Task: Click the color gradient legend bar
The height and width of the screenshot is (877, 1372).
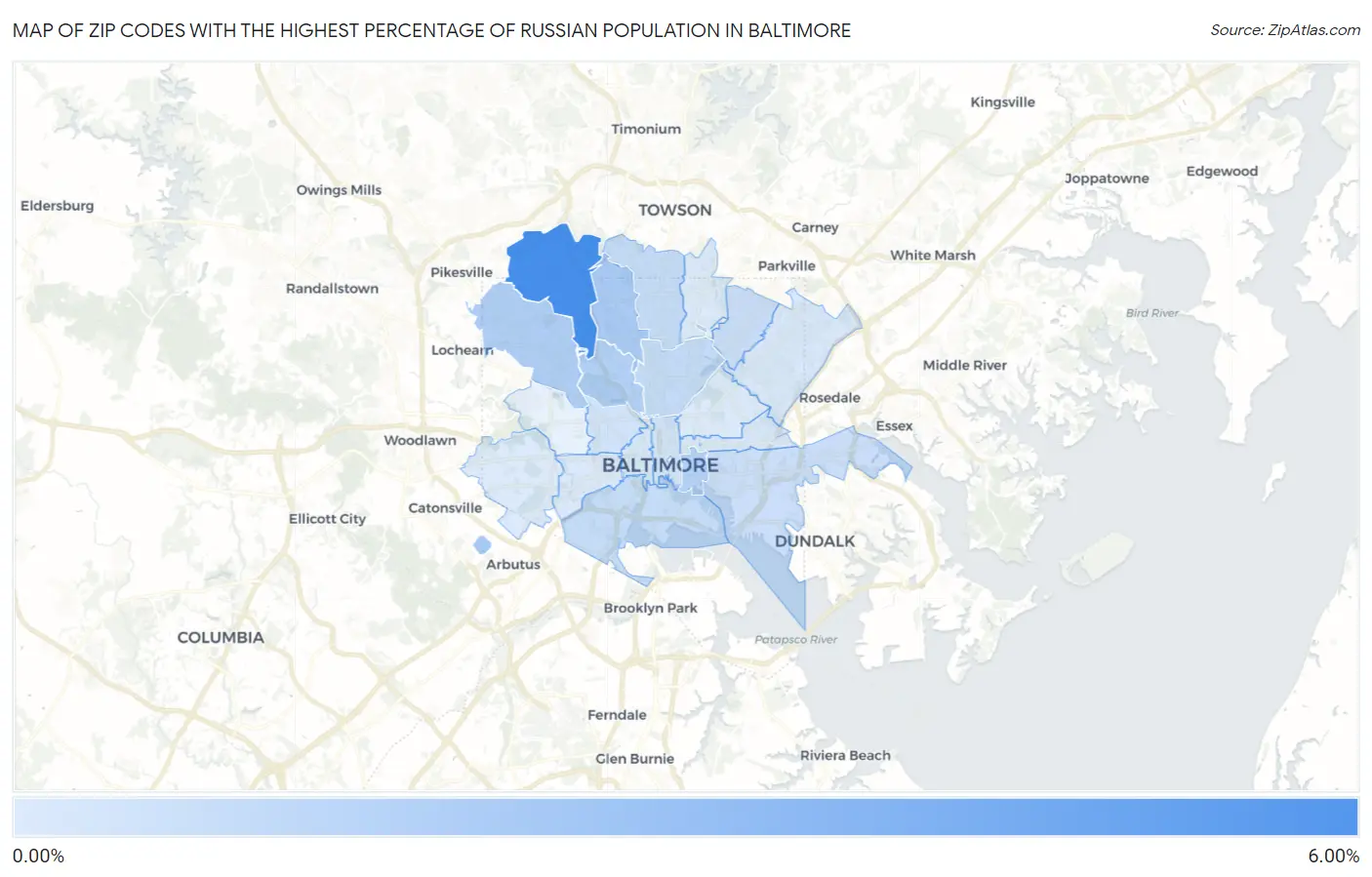Action: click(x=685, y=817)
